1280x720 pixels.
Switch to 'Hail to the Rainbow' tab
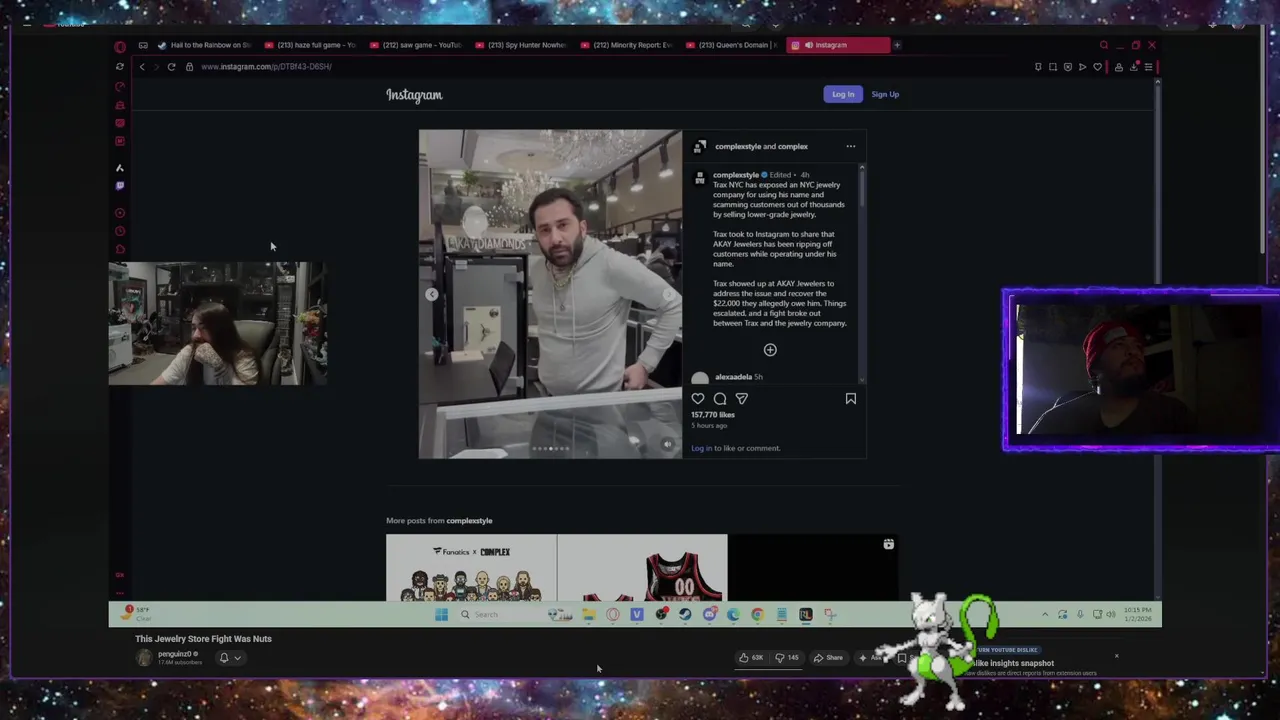pos(204,45)
